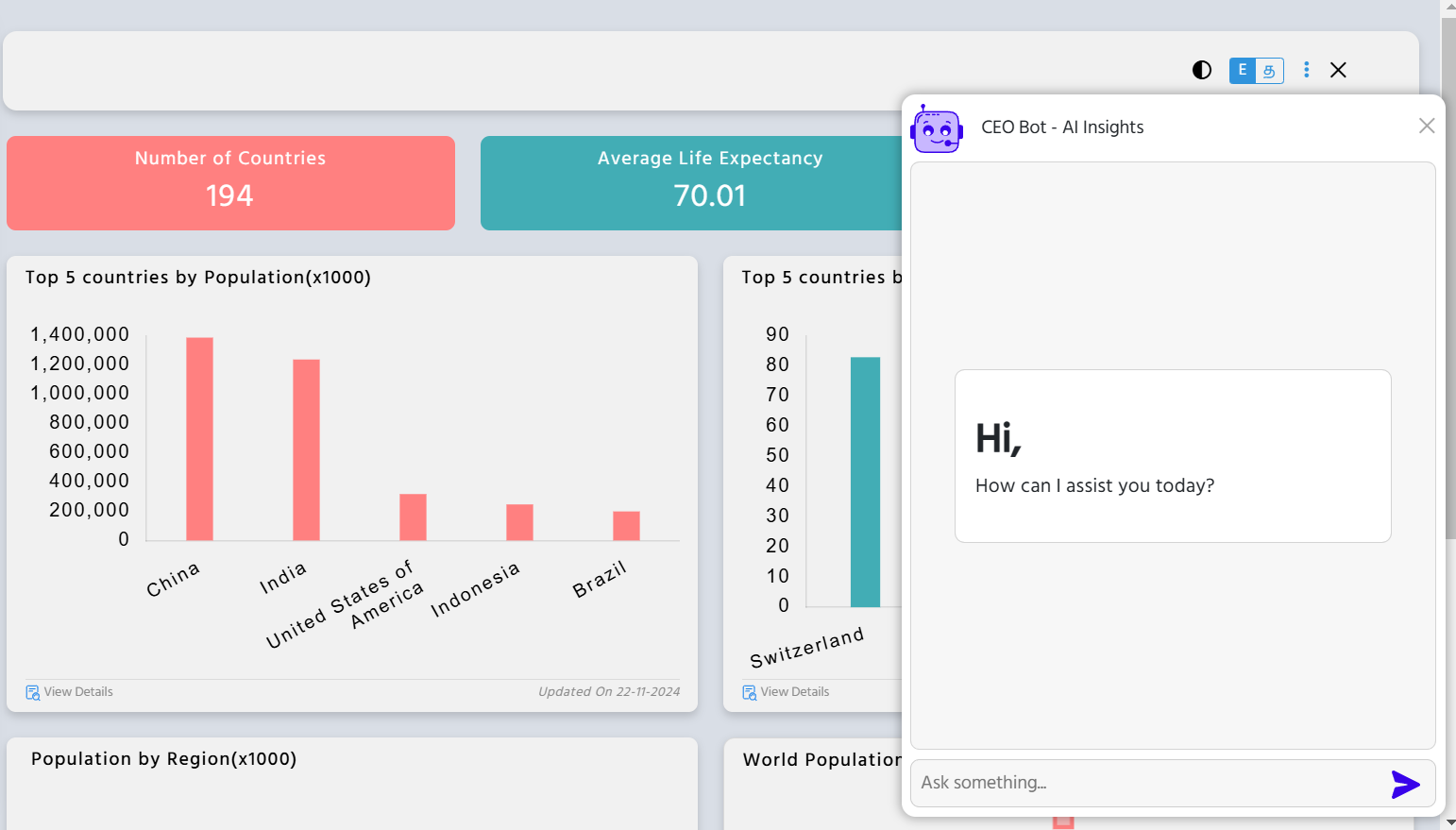
Task: Click the three-dot overflow icon in the toolbar
Action: (1306, 70)
